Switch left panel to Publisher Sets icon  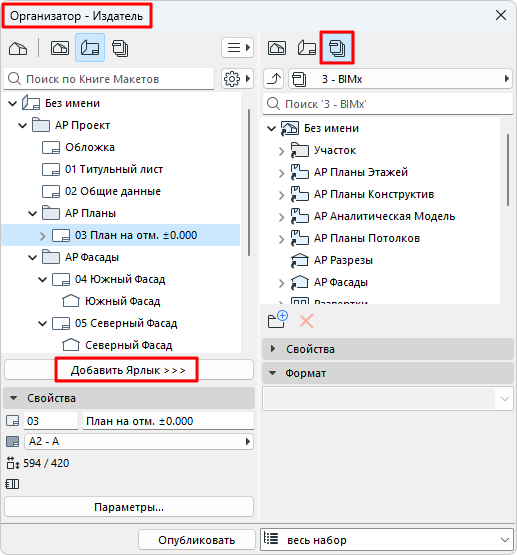(120, 48)
